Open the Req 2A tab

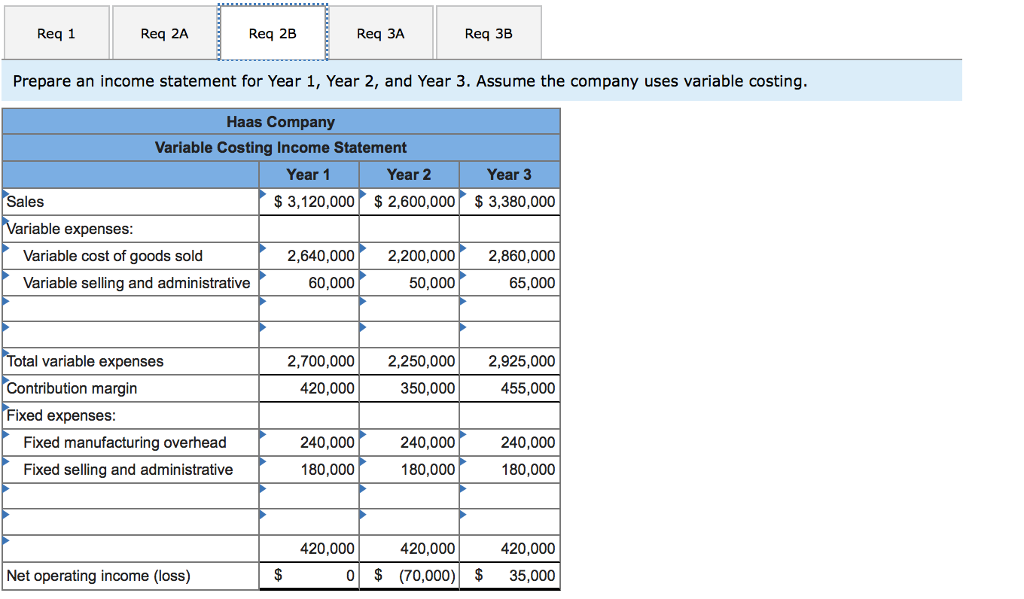(163, 33)
